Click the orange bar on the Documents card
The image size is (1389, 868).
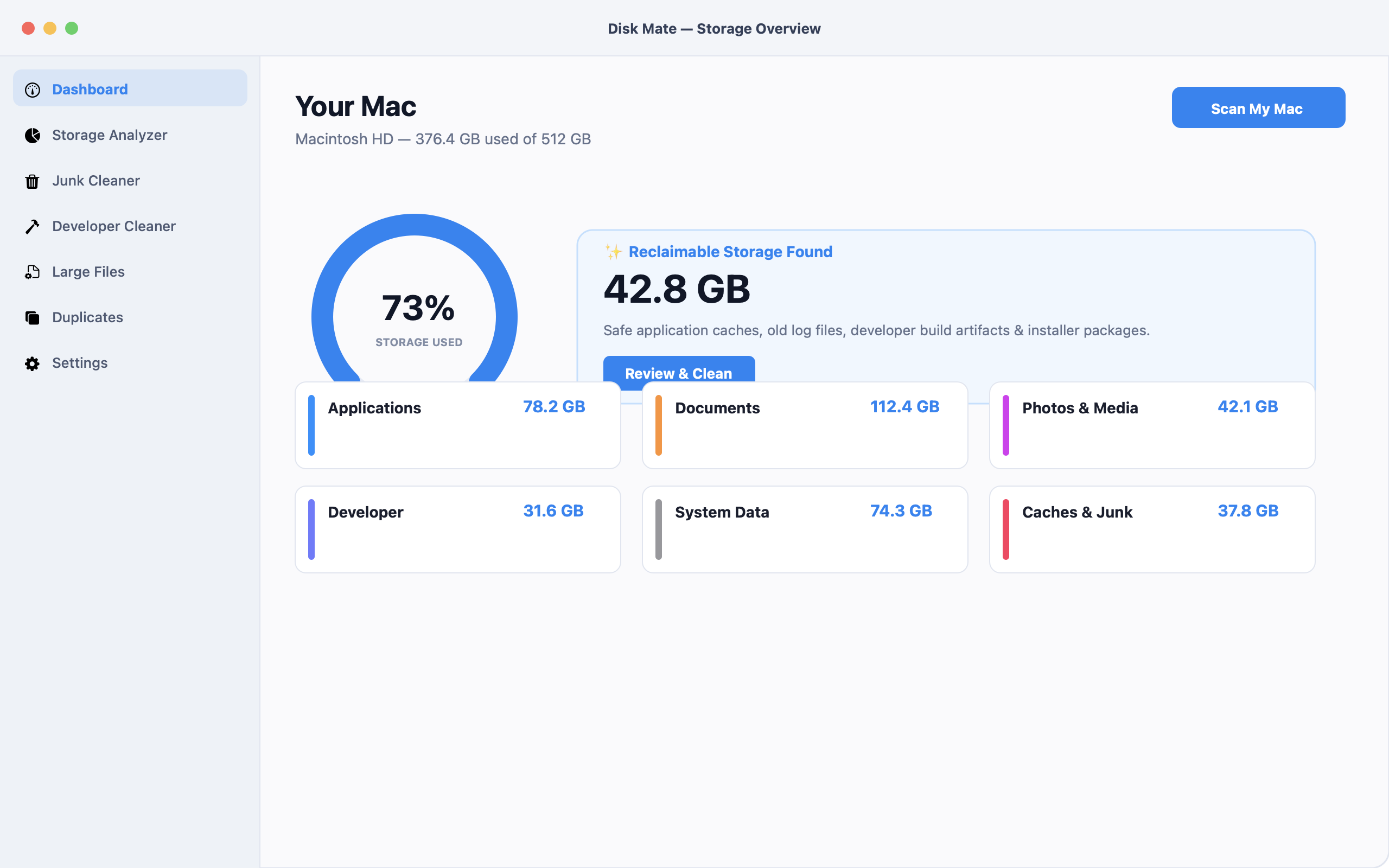[658, 425]
